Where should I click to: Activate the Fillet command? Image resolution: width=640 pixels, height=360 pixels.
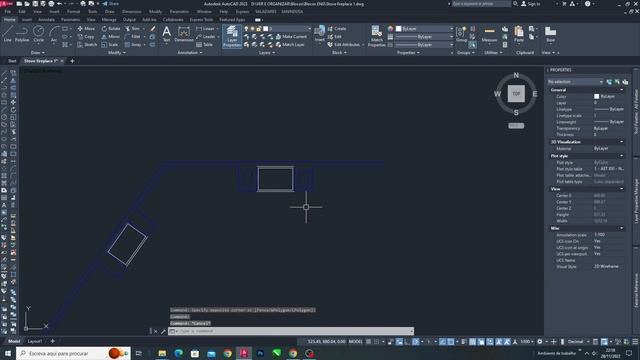[132, 36]
